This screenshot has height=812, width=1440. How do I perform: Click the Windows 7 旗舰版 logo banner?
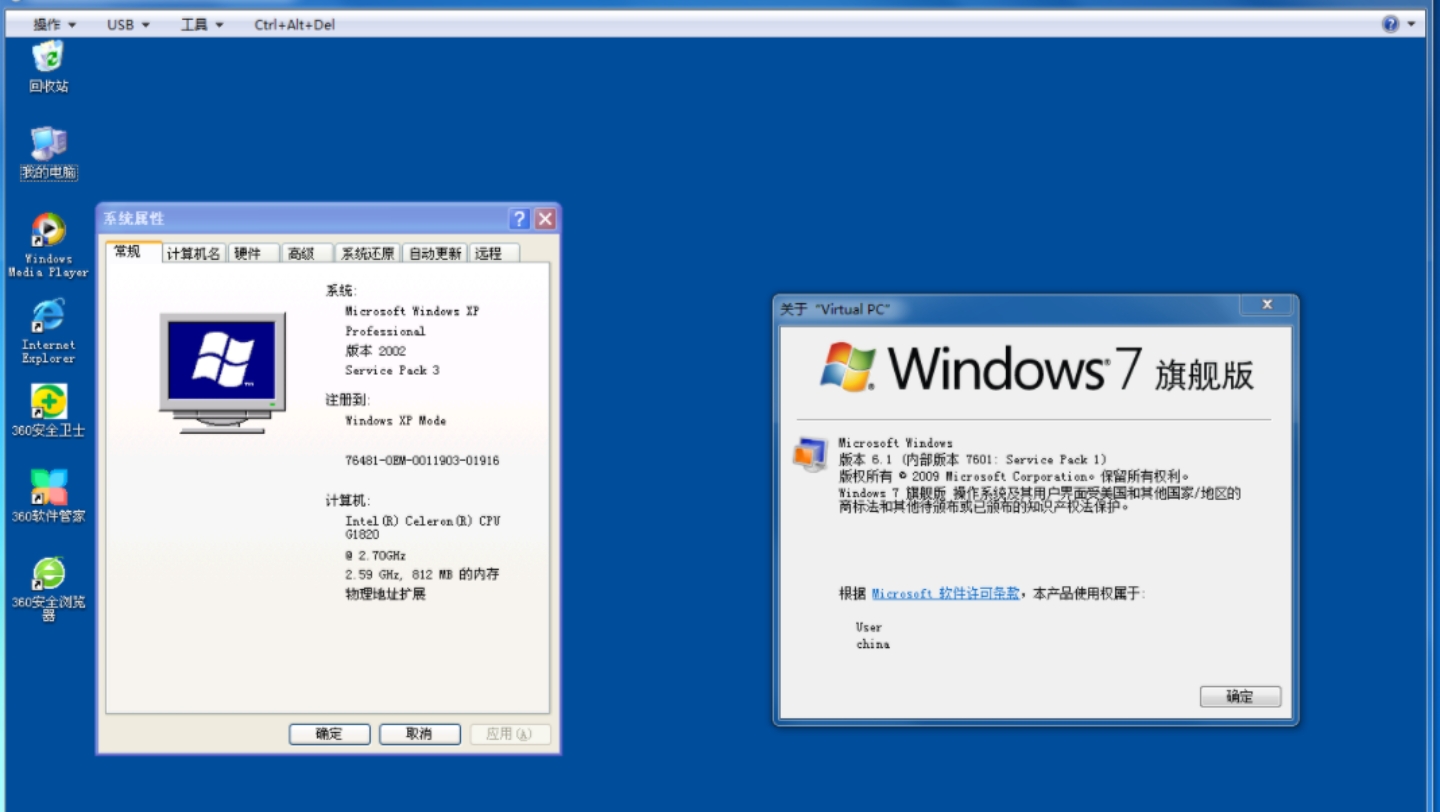pyautogui.click(x=1036, y=368)
